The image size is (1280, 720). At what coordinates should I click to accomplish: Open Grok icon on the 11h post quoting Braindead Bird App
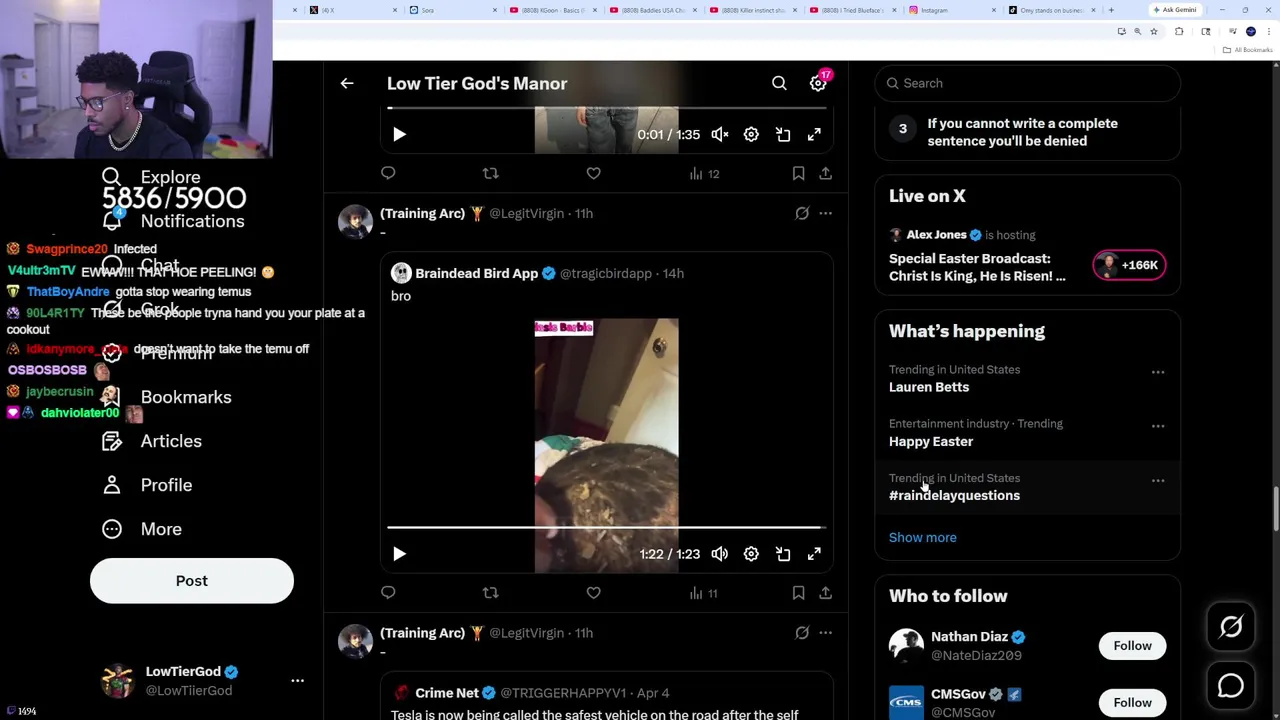802,213
